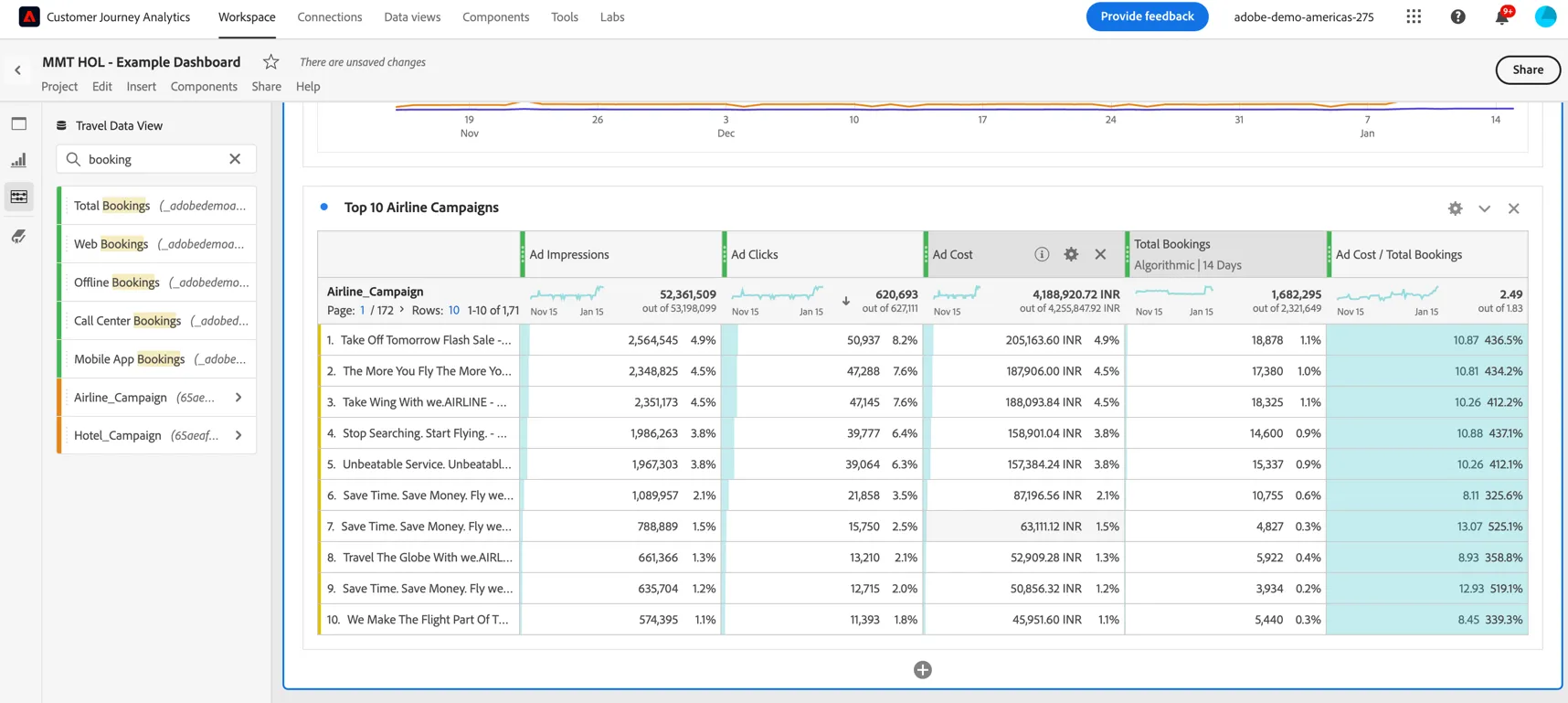
Task: Open the help question mark icon
Action: click(x=1457, y=16)
